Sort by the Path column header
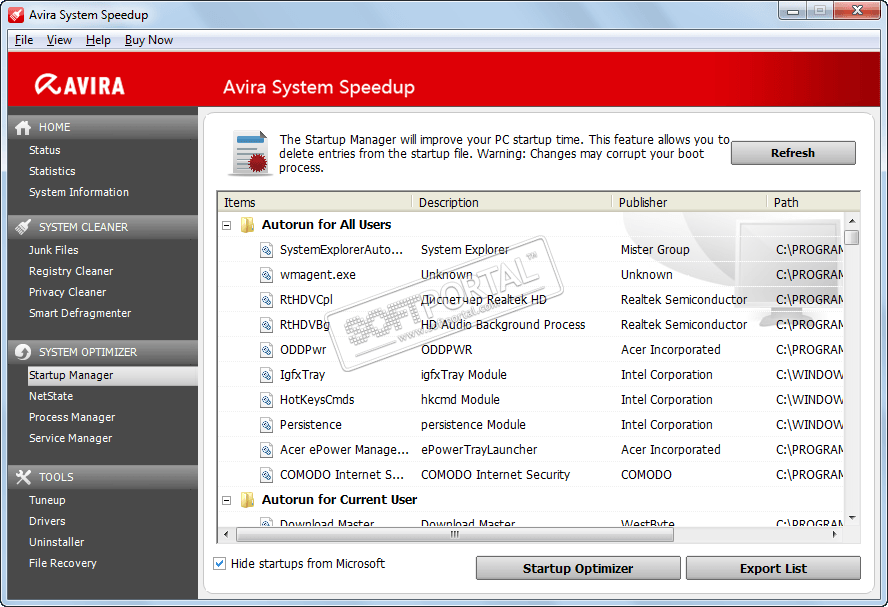 pyautogui.click(x=813, y=203)
